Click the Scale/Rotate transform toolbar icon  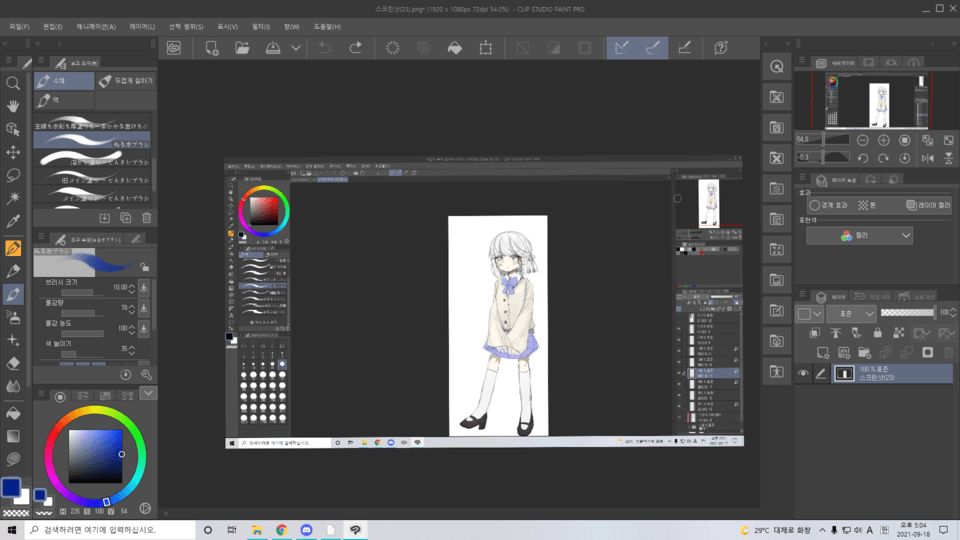tap(486, 48)
